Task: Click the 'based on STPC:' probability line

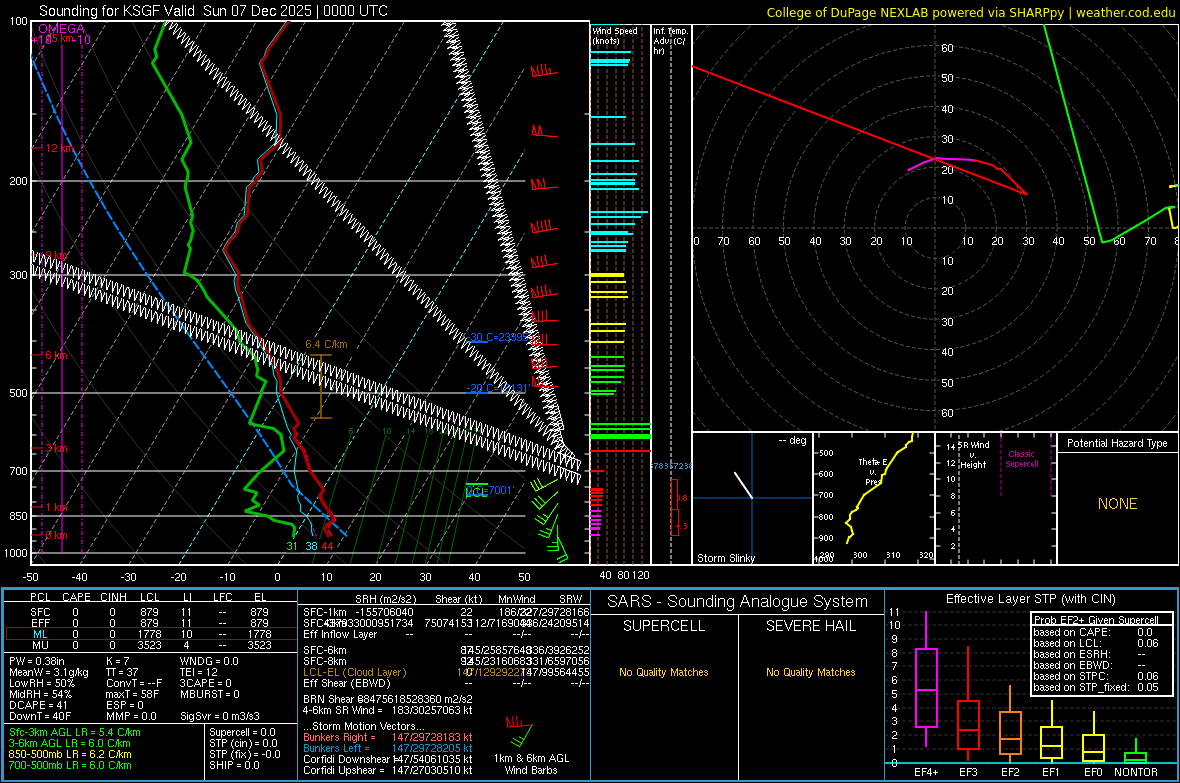Action: tap(1096, 676)
